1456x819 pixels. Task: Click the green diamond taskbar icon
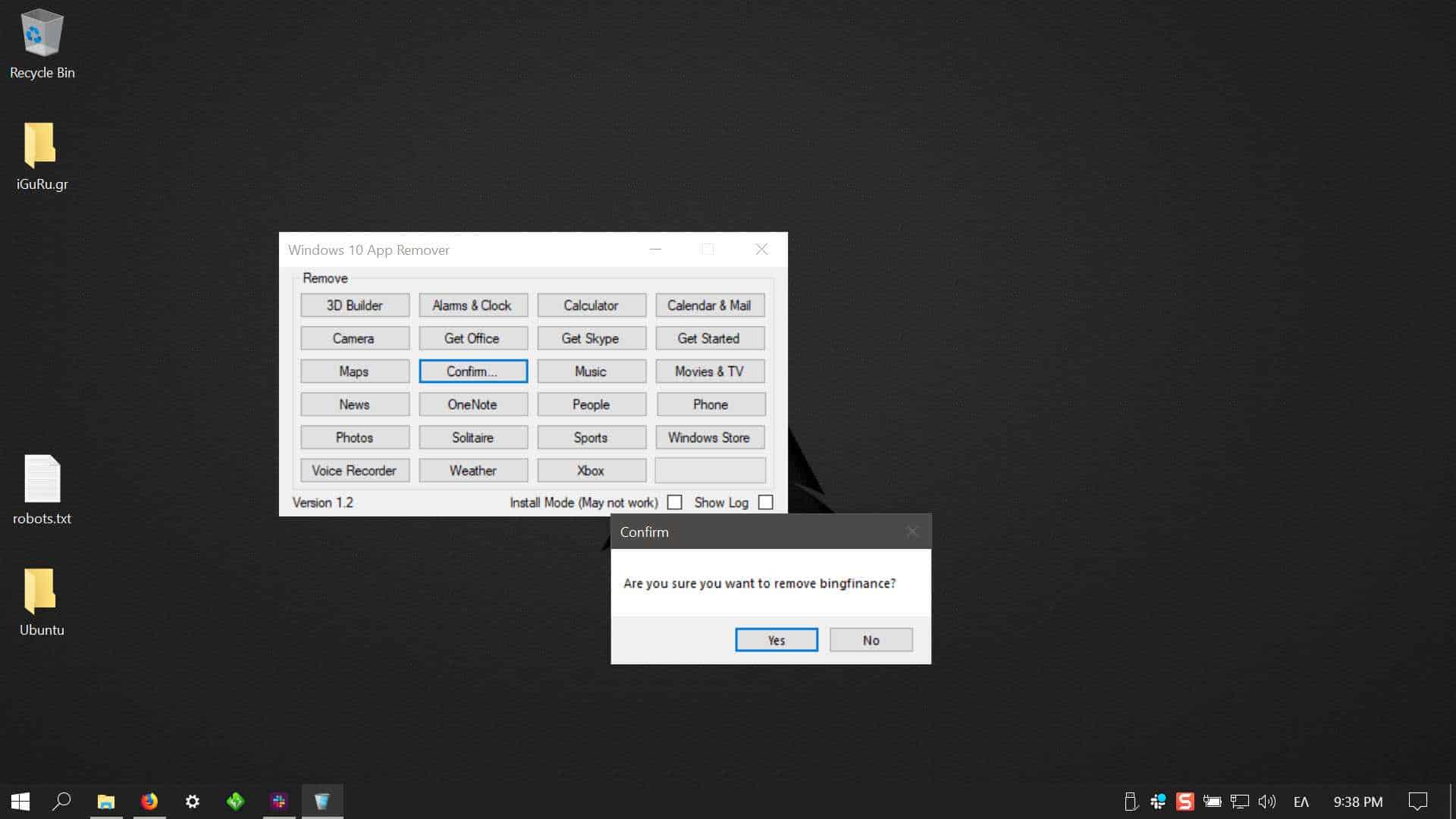pyautogui.click(x=236, y=802)
